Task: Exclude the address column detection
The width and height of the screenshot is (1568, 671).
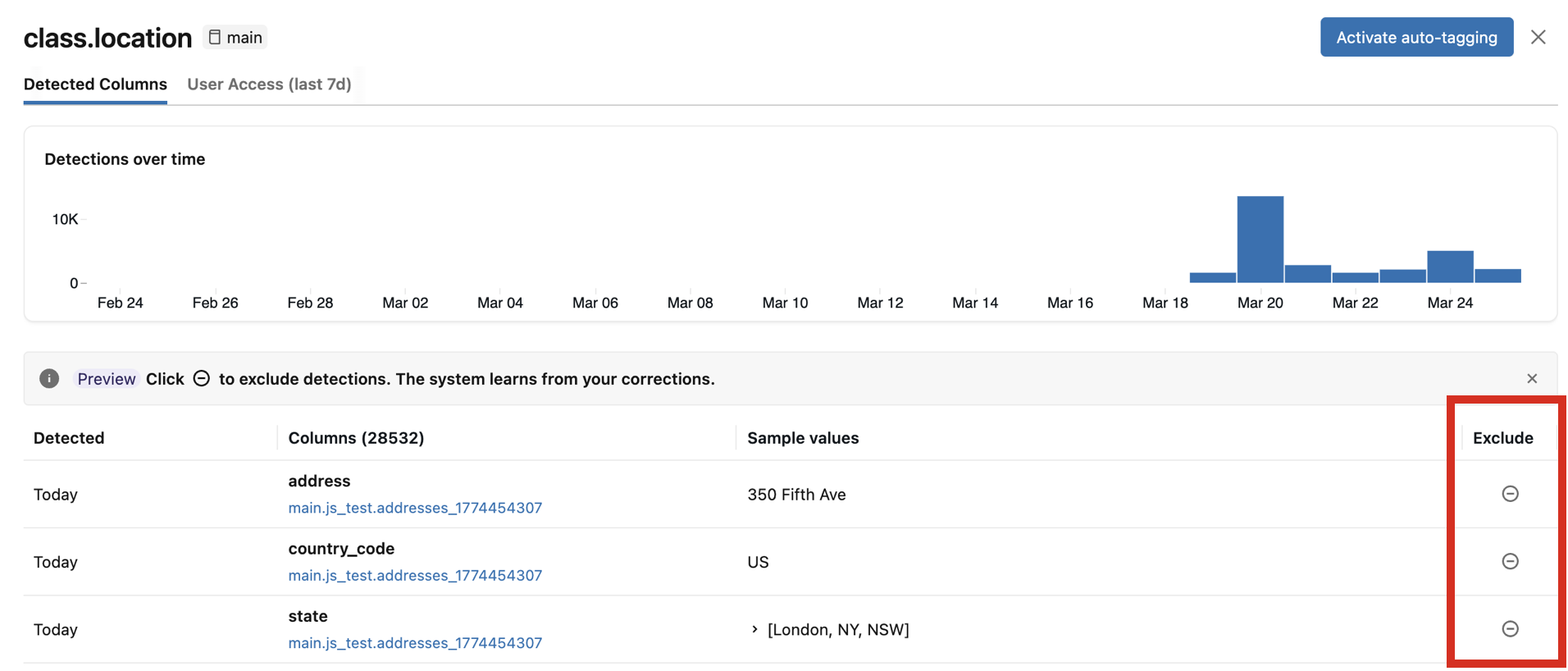Action: (x=1509, y=494)
